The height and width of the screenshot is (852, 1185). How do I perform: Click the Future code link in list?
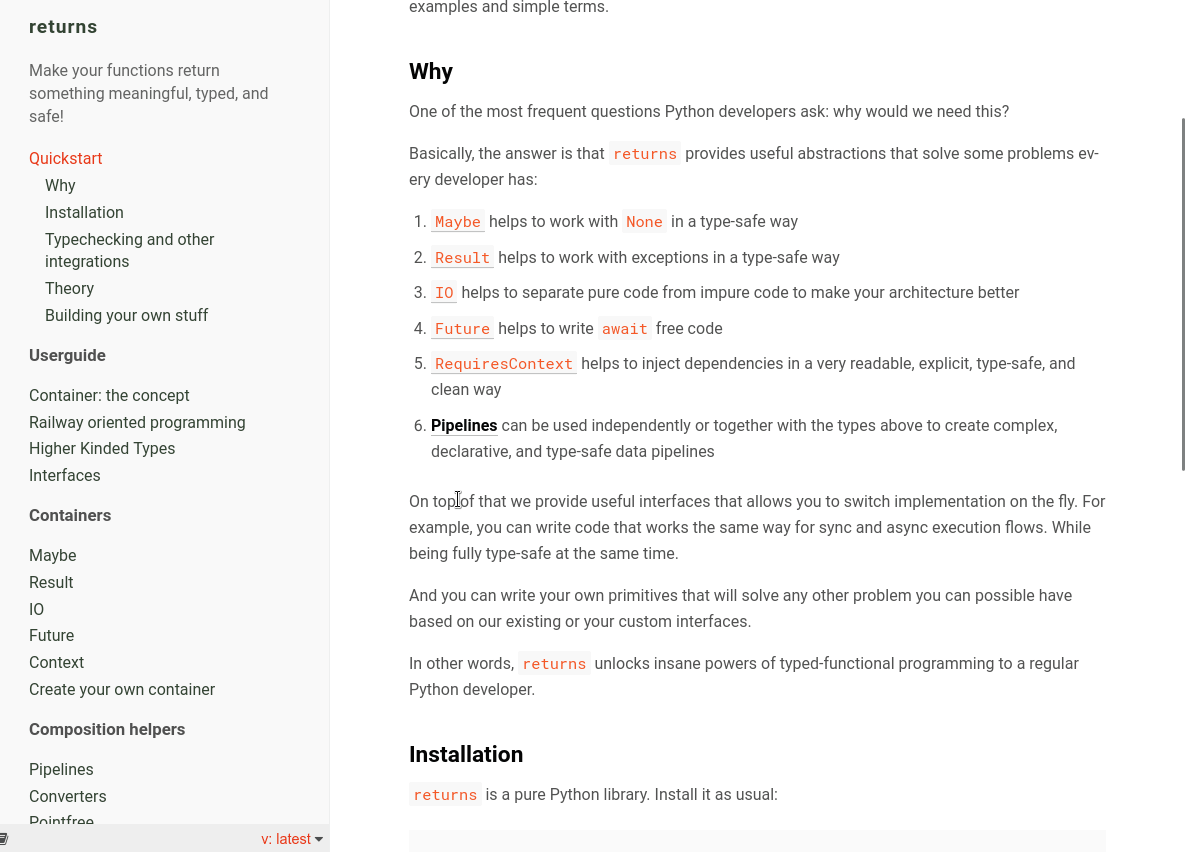(x=463, y=329)
